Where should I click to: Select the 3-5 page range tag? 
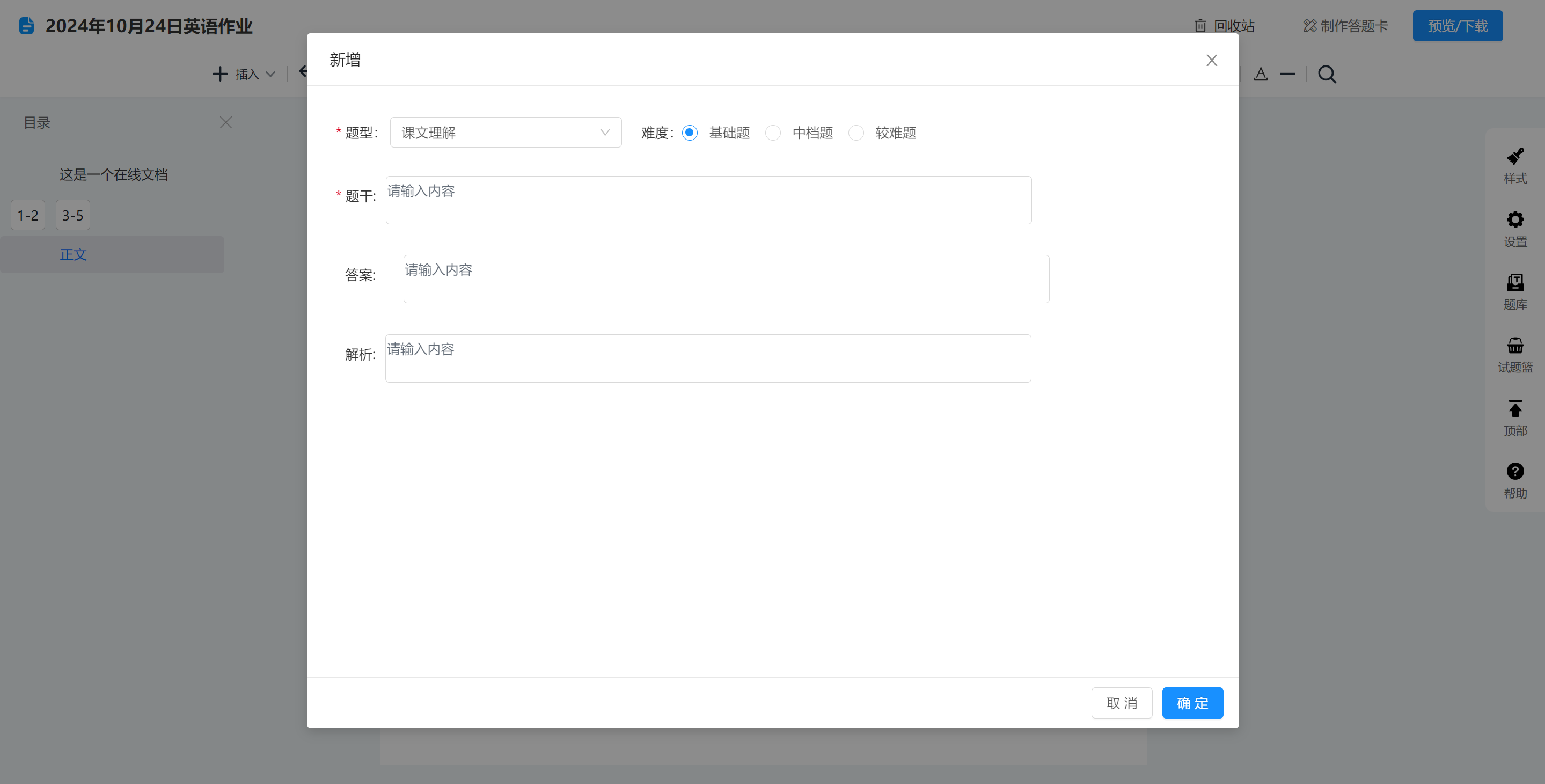[72, 215]
